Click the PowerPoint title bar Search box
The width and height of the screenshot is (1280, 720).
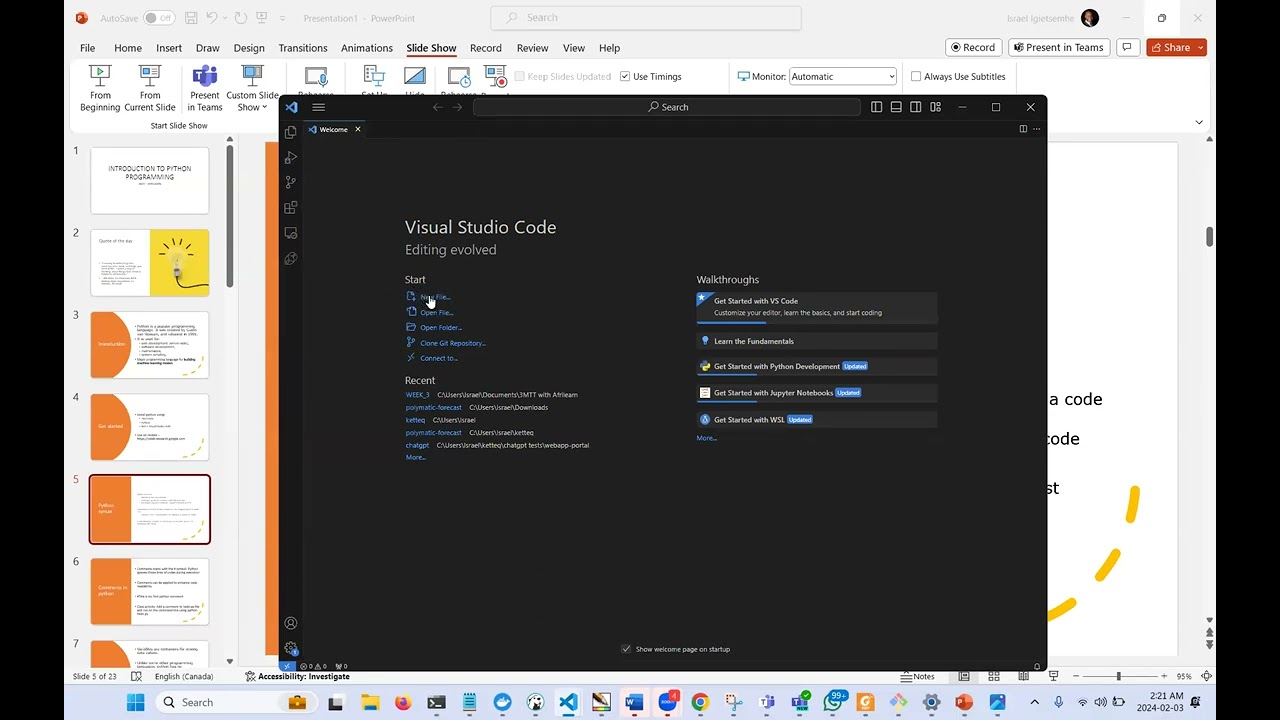point(646,17)
